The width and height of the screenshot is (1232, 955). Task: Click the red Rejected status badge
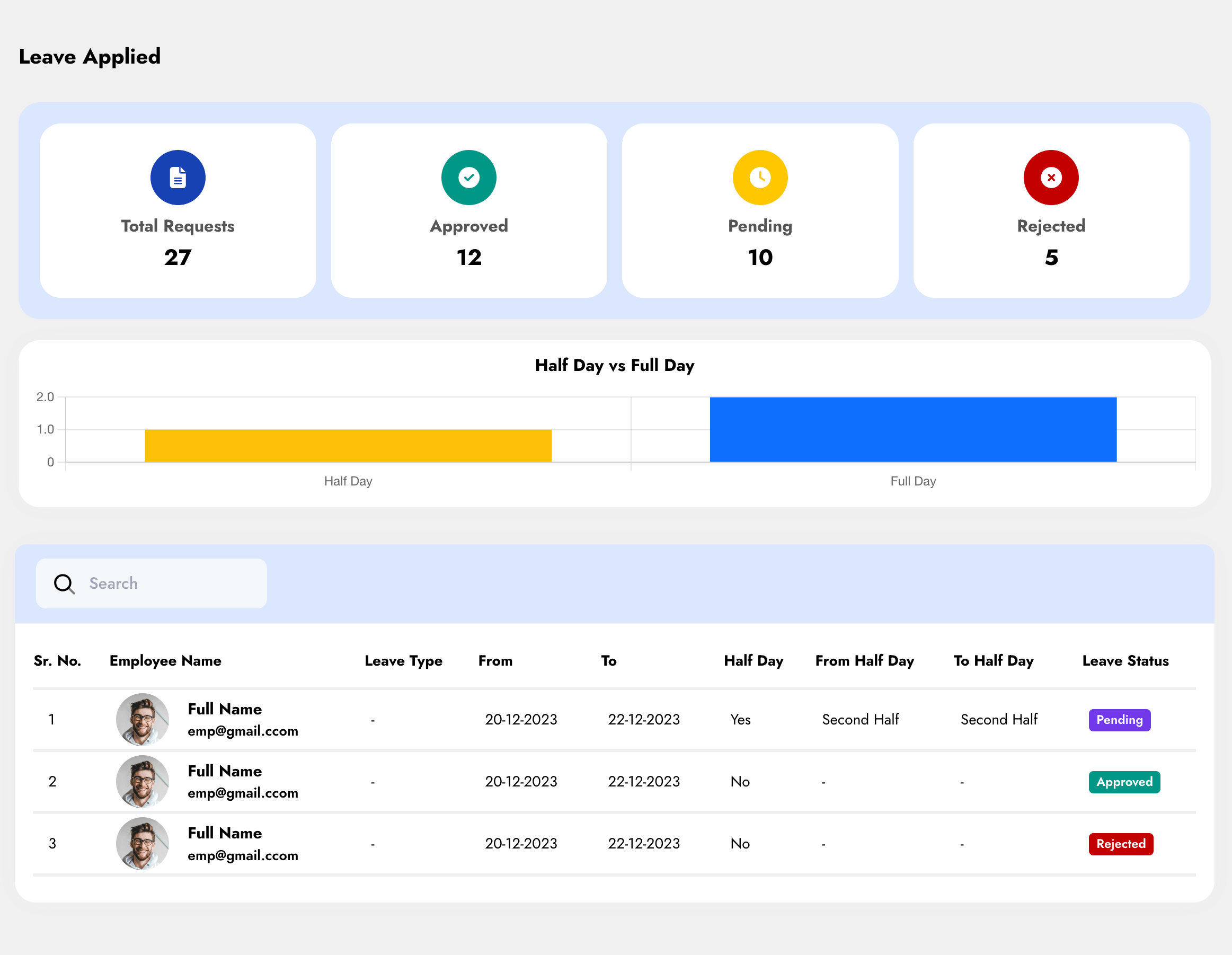pos(1120,844)
